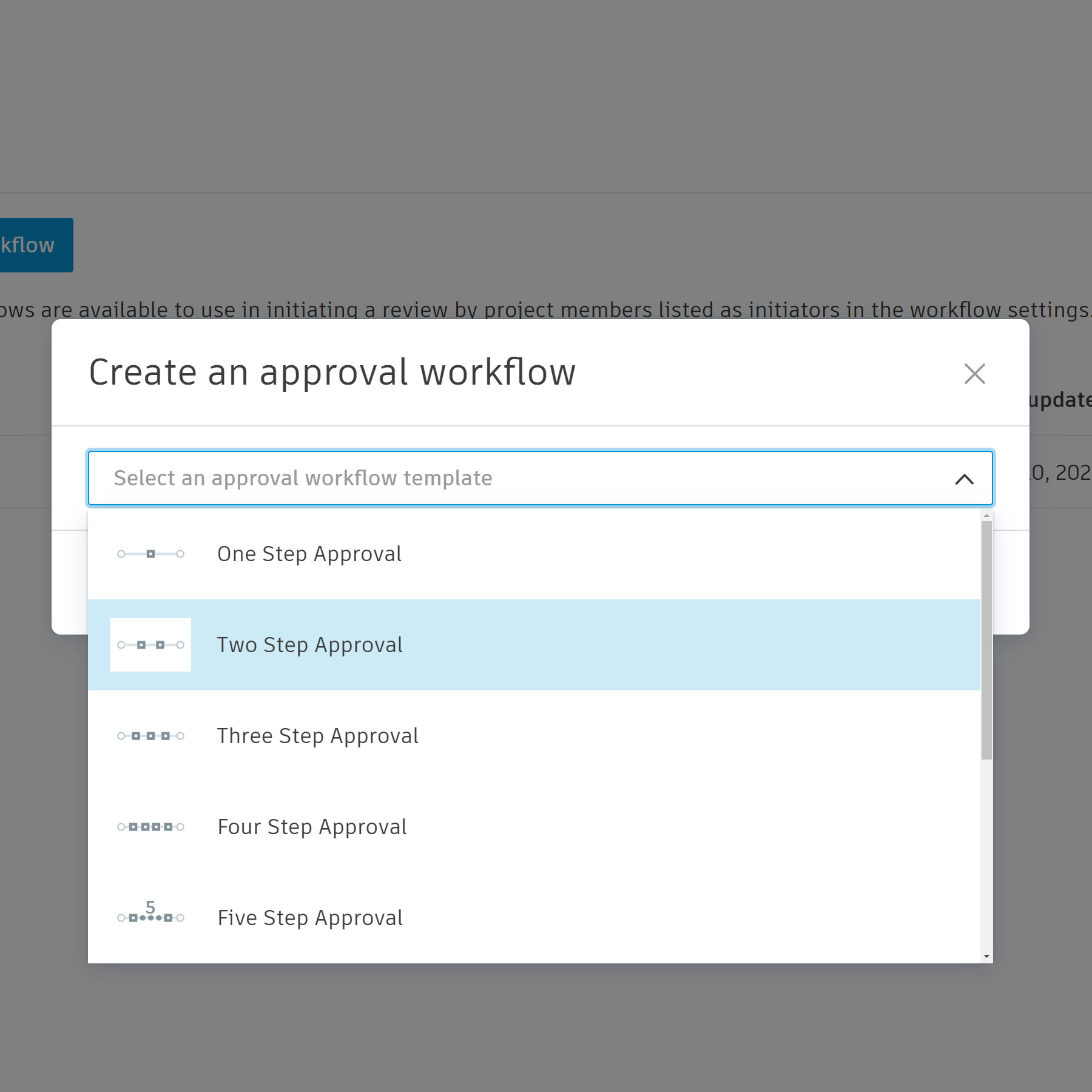Choose the Five Step Approval label

coord(310,918)
